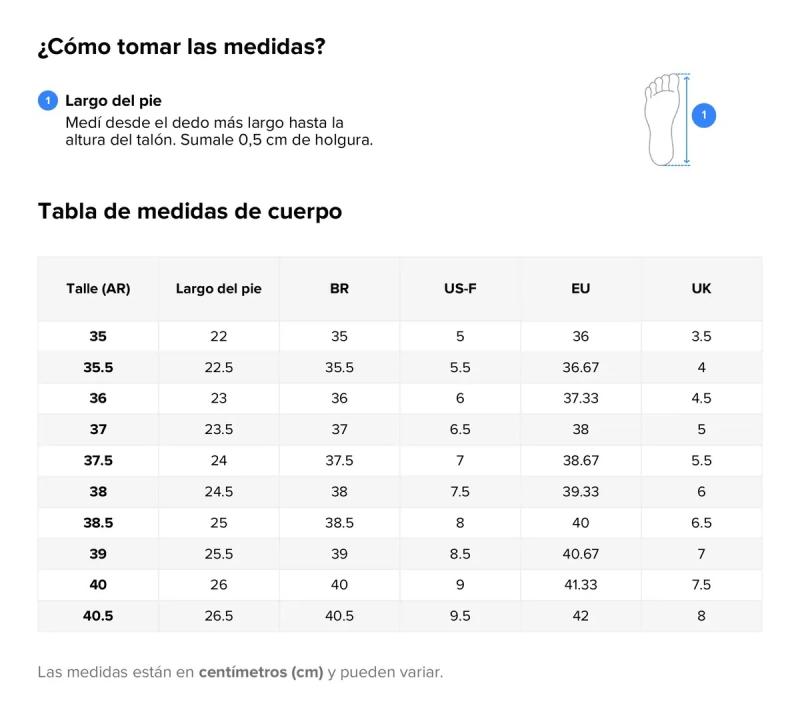Screen dimensions: 800x718
Task: Click size 37.5 in the Talle column
Action: point(98,460)
